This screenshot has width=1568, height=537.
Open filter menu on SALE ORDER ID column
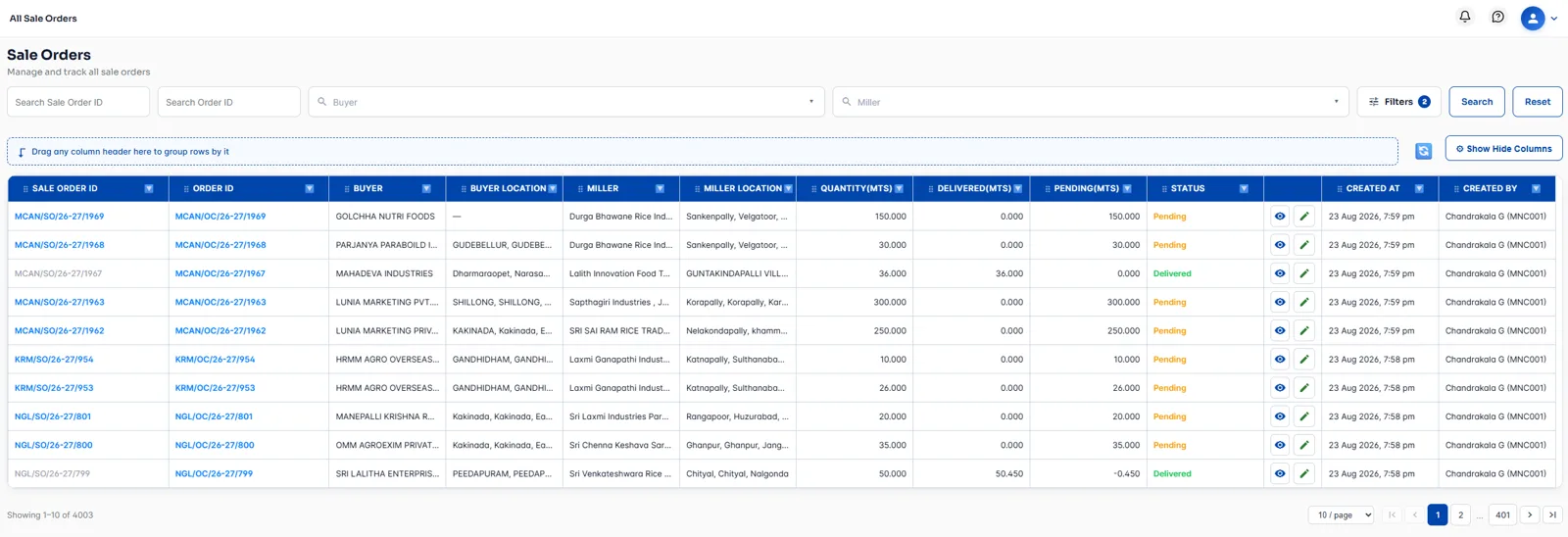(x=149, y=188)
